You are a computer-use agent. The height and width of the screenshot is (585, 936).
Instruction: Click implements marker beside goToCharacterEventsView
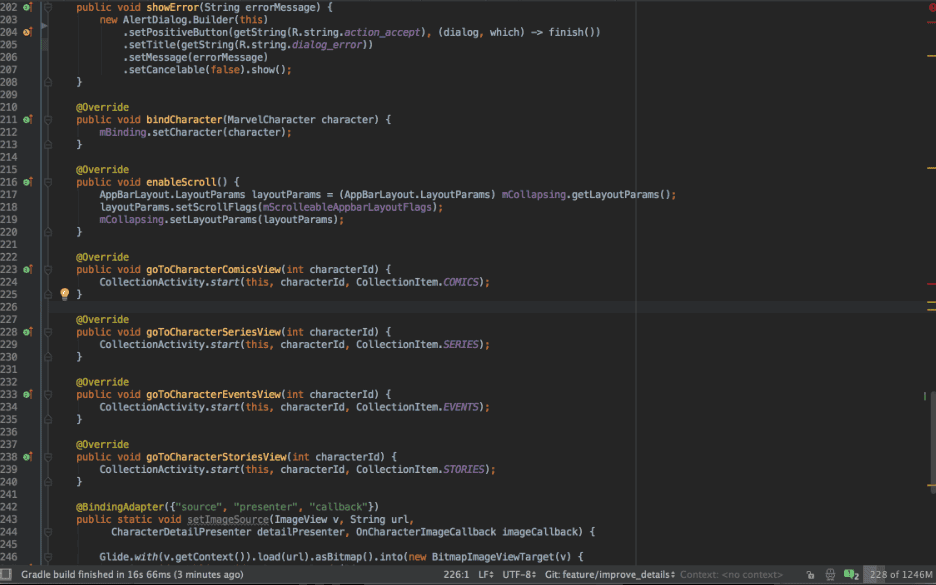point(27,395)
